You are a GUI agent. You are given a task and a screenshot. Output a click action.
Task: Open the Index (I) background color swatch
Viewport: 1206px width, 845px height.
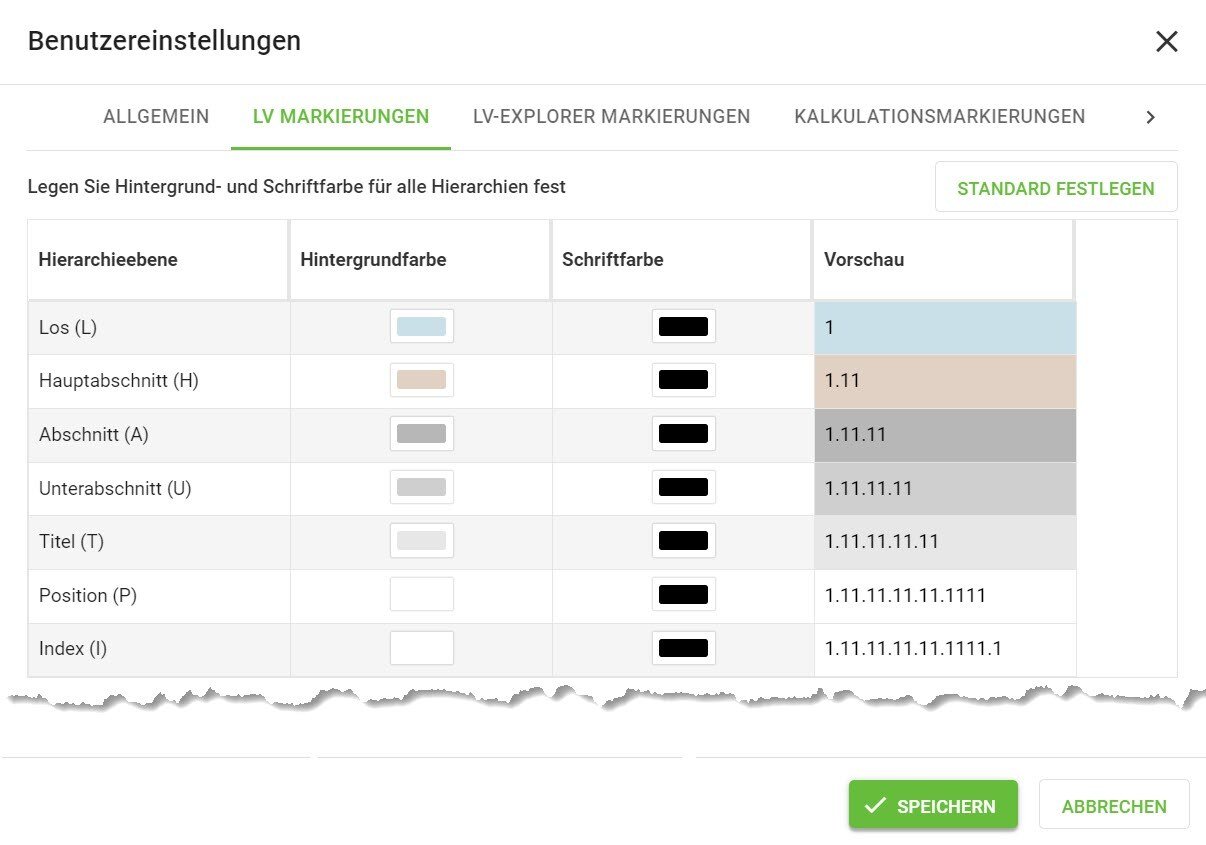421,648
